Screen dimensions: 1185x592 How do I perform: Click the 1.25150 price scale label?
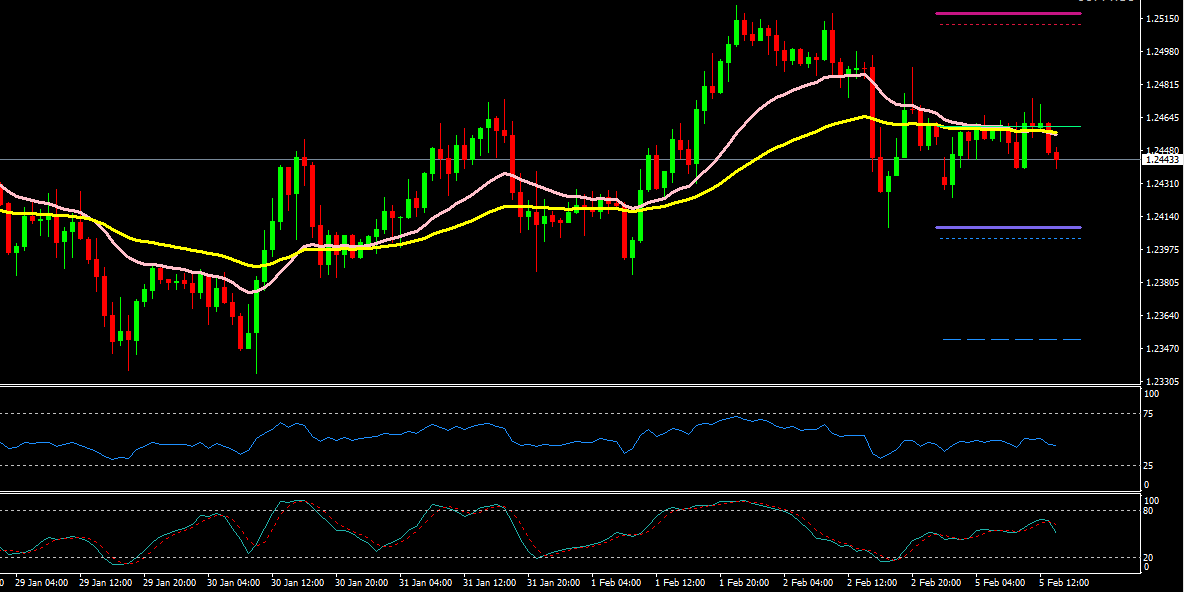tap(1161, 19)
